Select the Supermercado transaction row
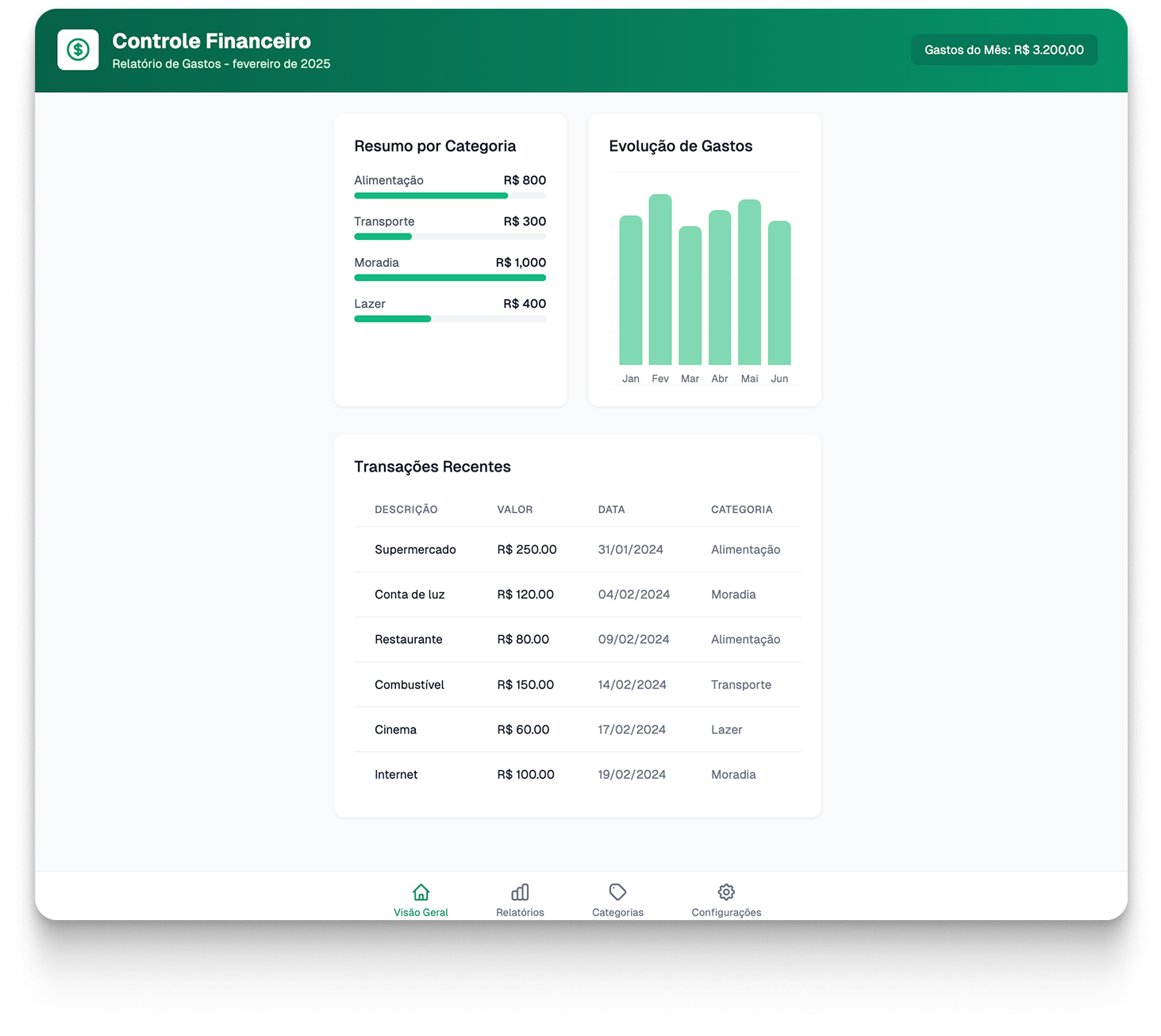The image size is (1161, 1036). [x=577, y=549]
